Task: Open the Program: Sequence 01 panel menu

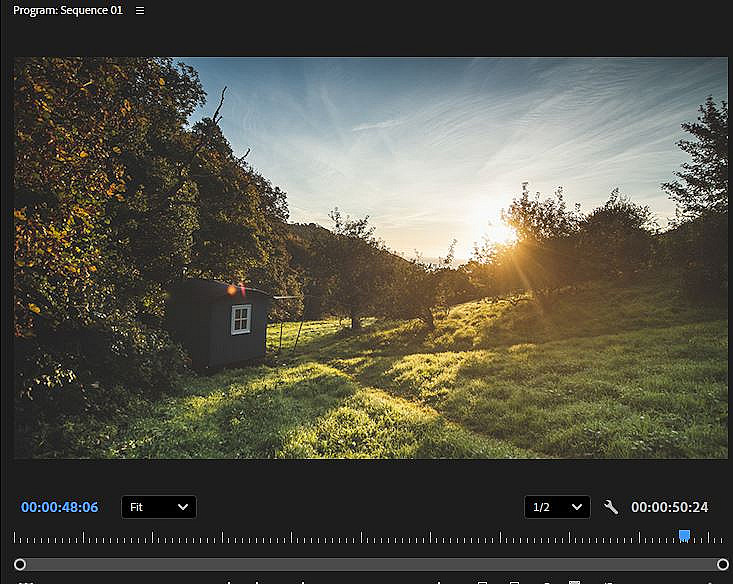Action: pos(140,10)
